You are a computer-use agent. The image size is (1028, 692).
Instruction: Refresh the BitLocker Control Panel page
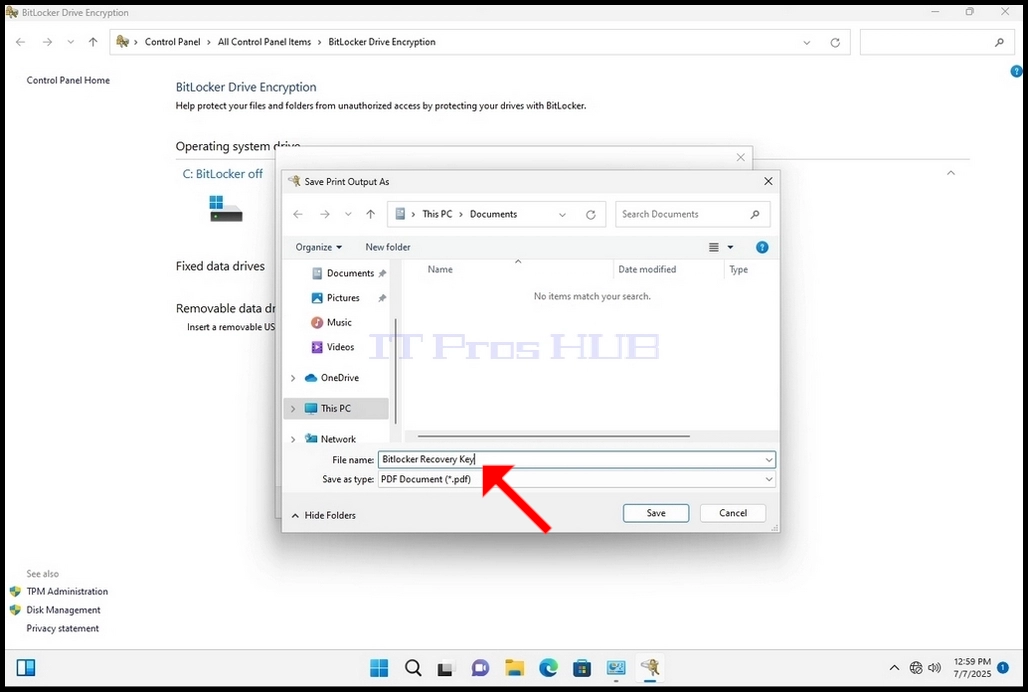(x=835, y=43)
